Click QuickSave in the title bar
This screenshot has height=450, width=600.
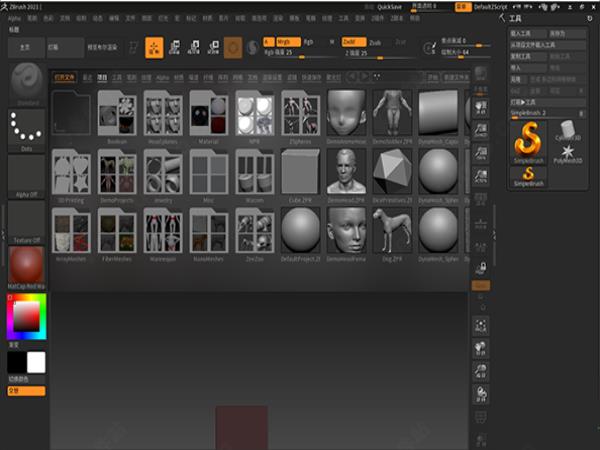pyautogui.click(x=390, y=7)
